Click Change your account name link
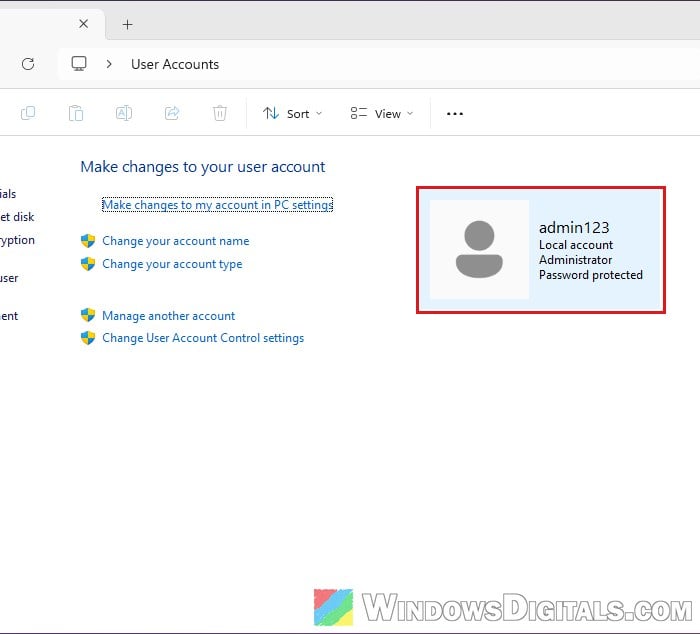Image resolution: width=700 pixels, height=634 pixels. [x=175, y=241]
